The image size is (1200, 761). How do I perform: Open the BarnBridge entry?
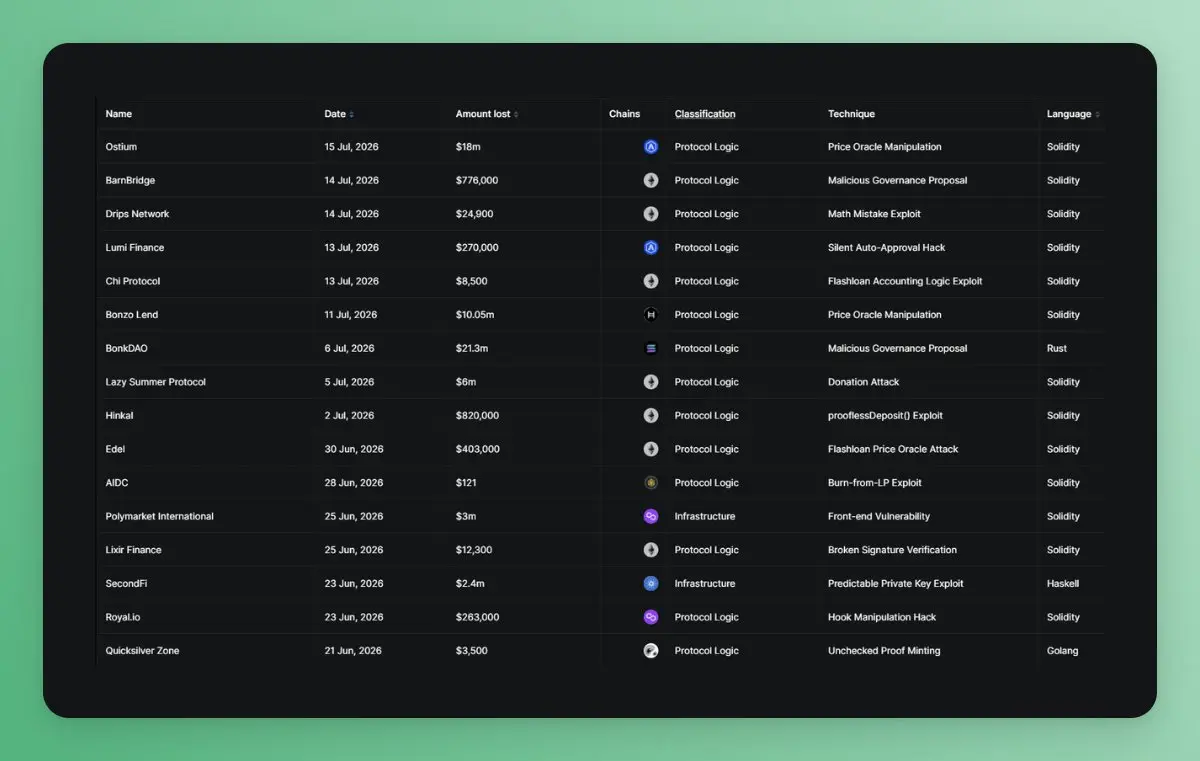pos(130,181)
